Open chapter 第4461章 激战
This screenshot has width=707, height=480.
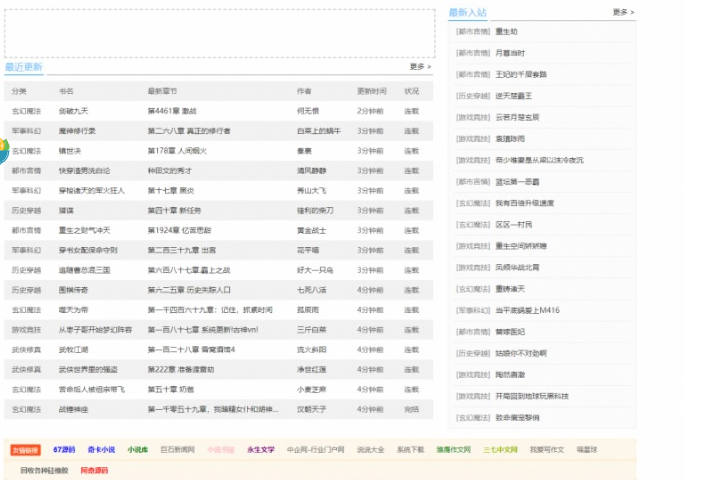pyautogui.click(x=172, y=111)
